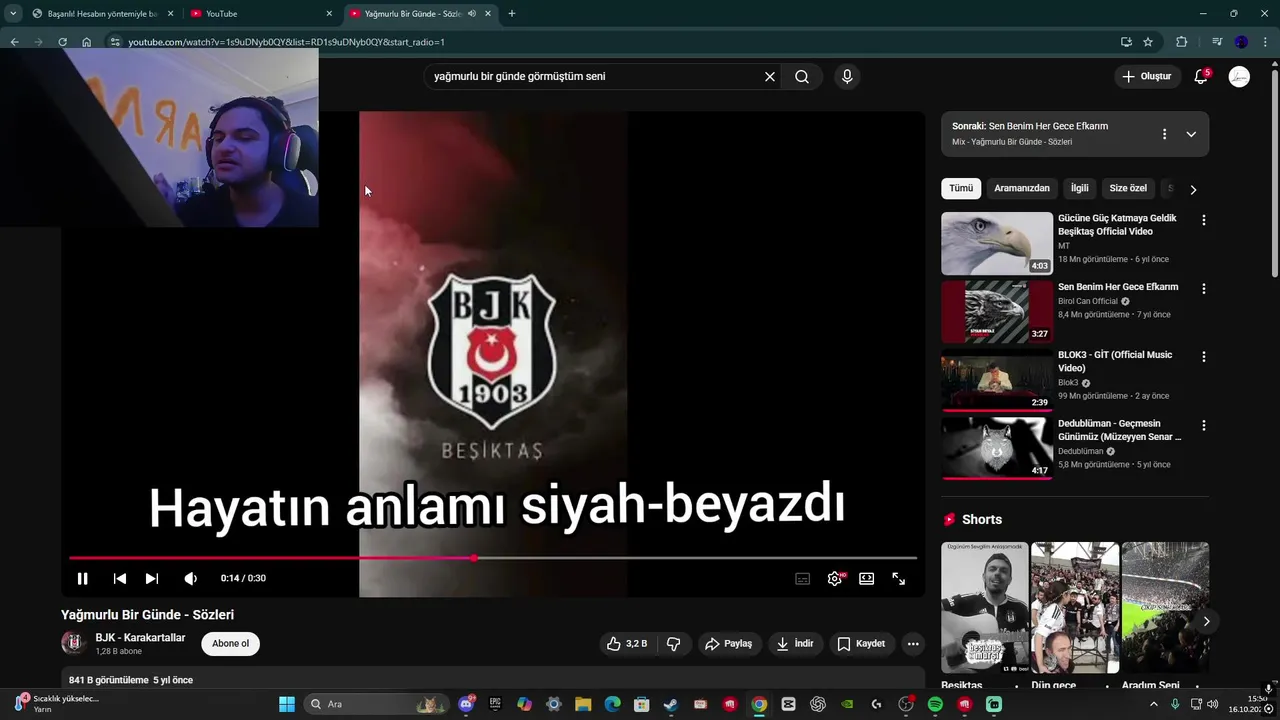Mute tab audio speaker icon
1280x720 pixels.
pyautogui.click(x=472, y=14)
